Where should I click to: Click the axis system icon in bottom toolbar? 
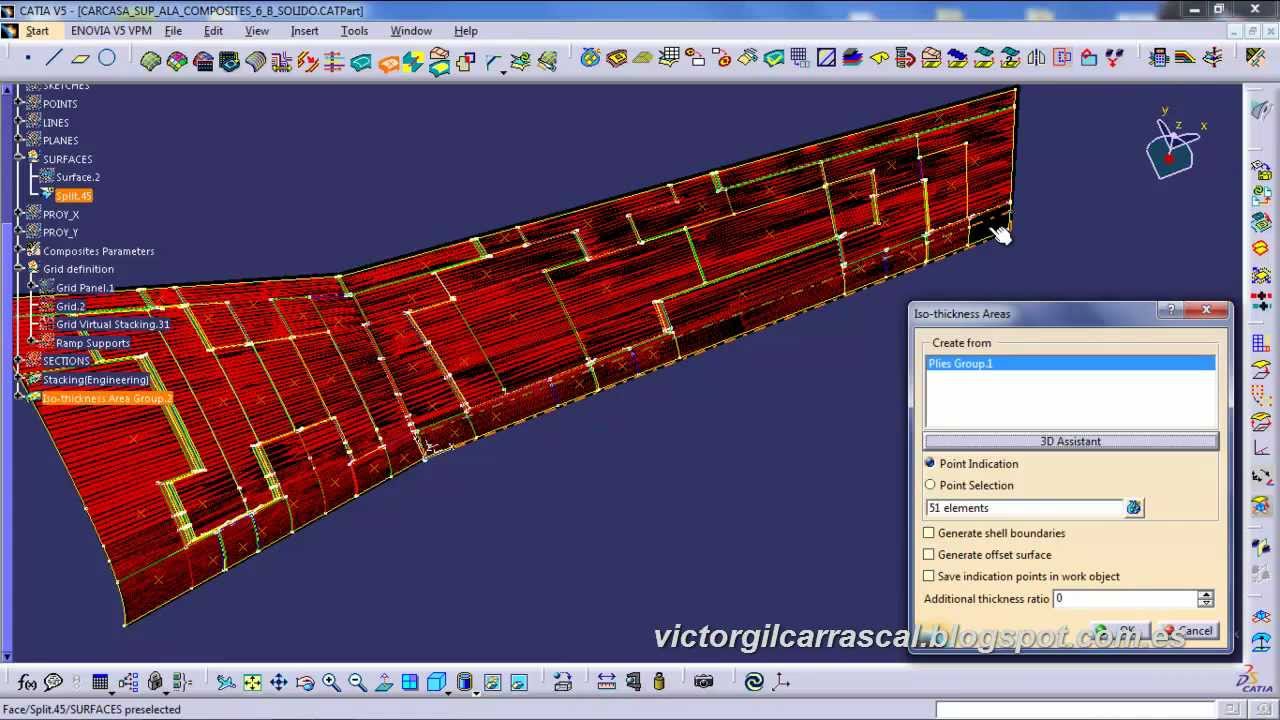click(781, 682)
